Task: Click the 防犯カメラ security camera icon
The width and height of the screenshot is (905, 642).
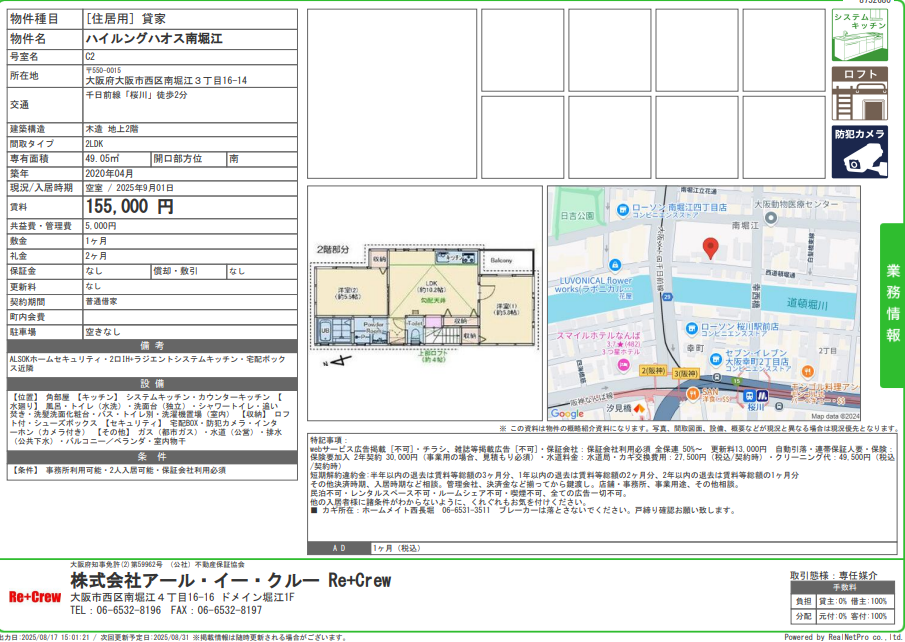Action: [x=859, y=151]
